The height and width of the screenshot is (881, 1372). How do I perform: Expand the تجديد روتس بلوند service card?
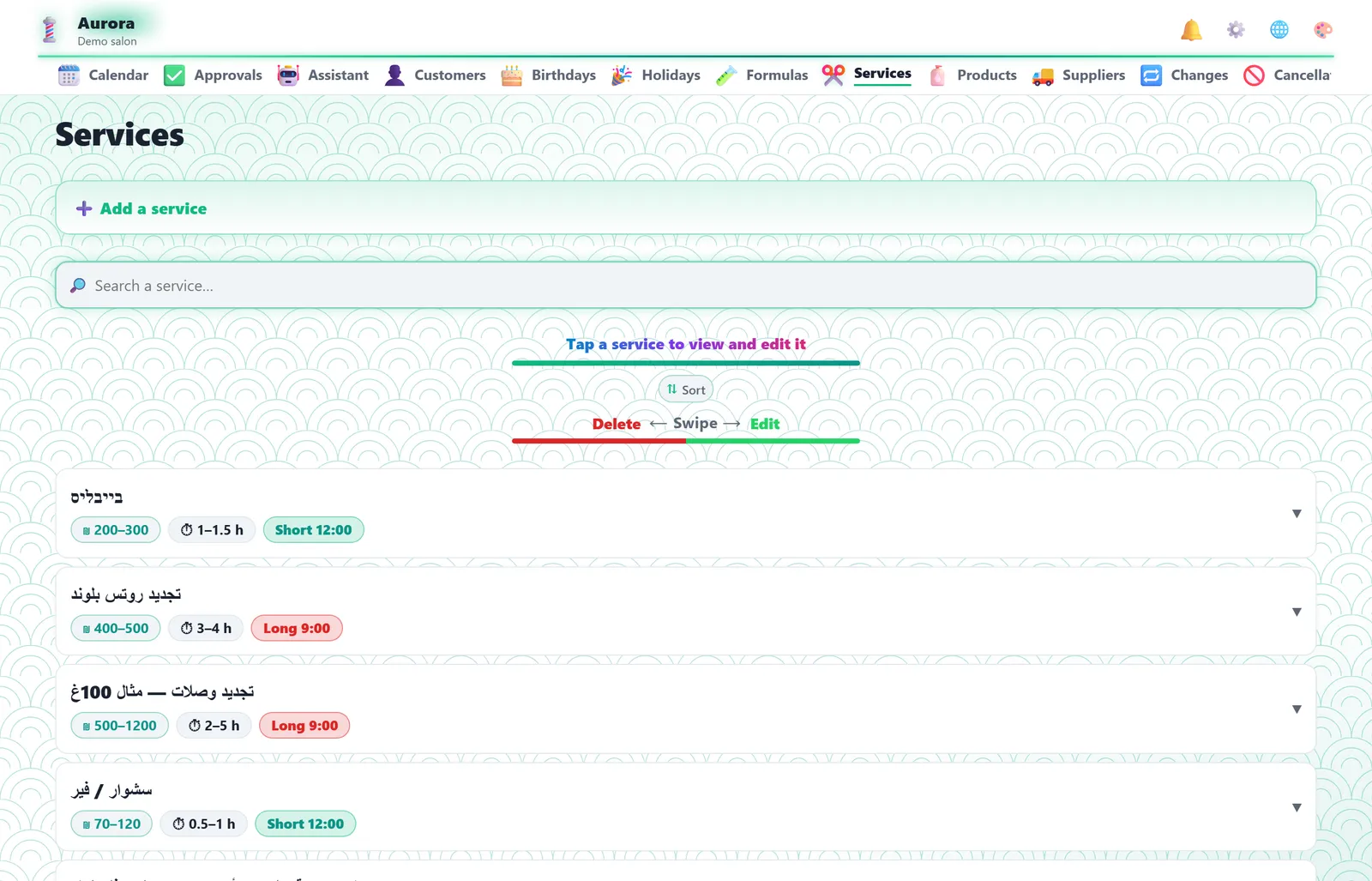click(1297, 612)
